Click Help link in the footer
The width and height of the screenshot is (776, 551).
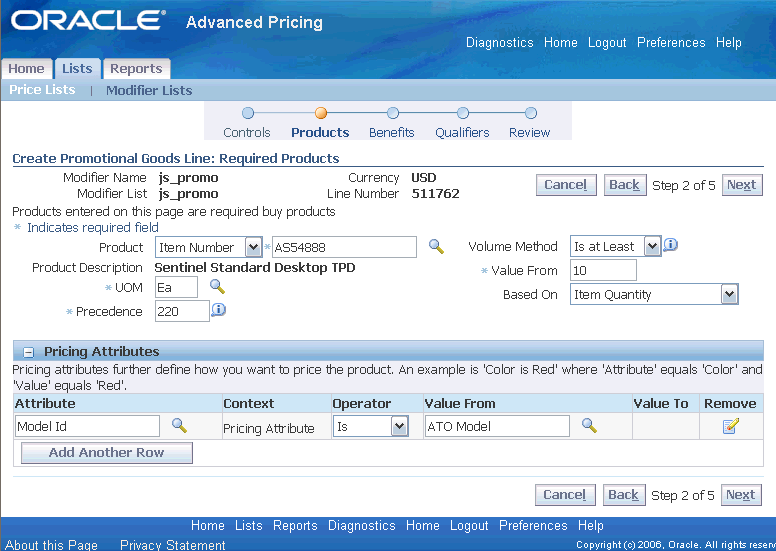[x=590, y=525]
